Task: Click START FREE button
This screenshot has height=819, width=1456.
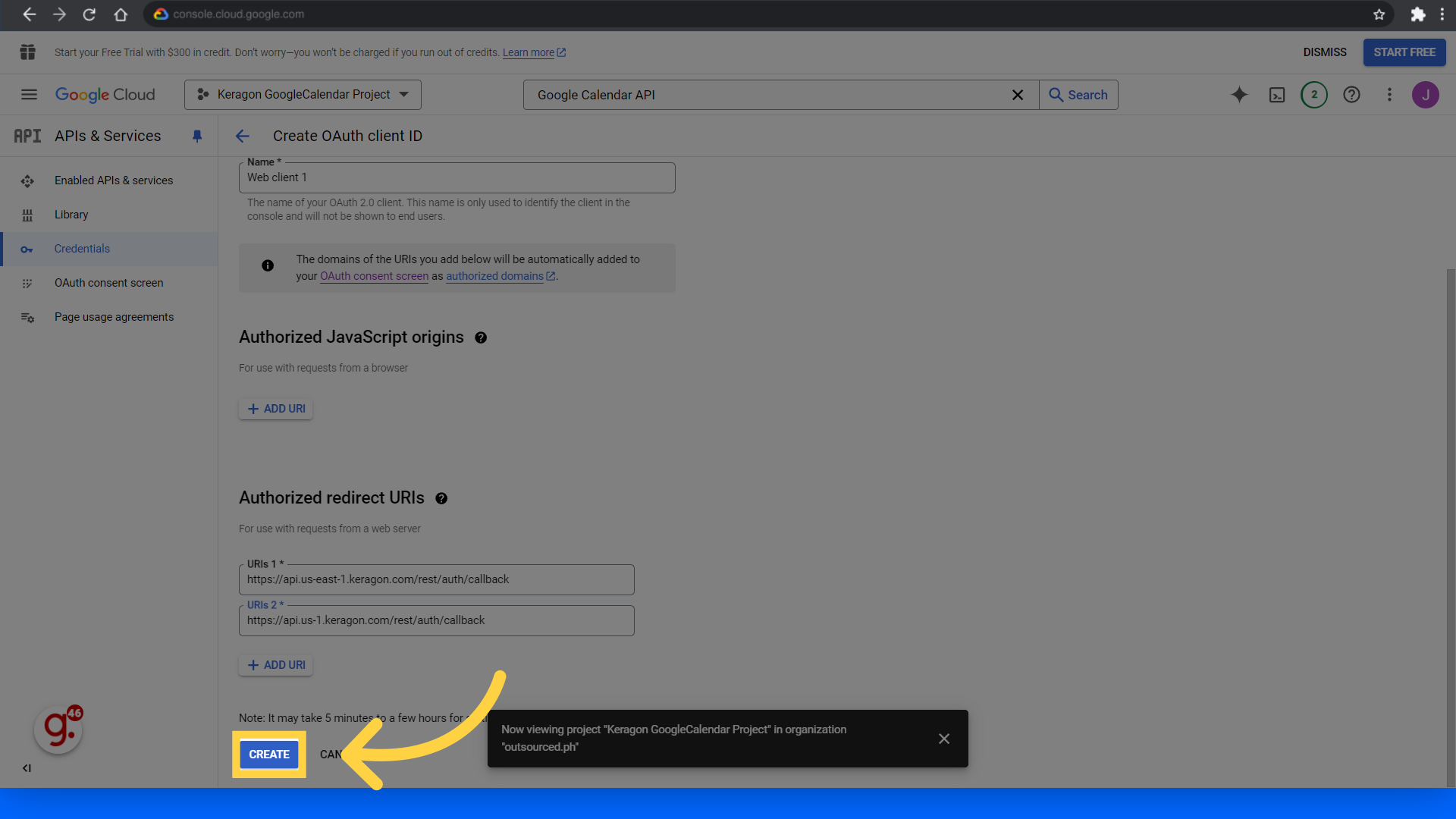Action: [x=1404, y=52]
